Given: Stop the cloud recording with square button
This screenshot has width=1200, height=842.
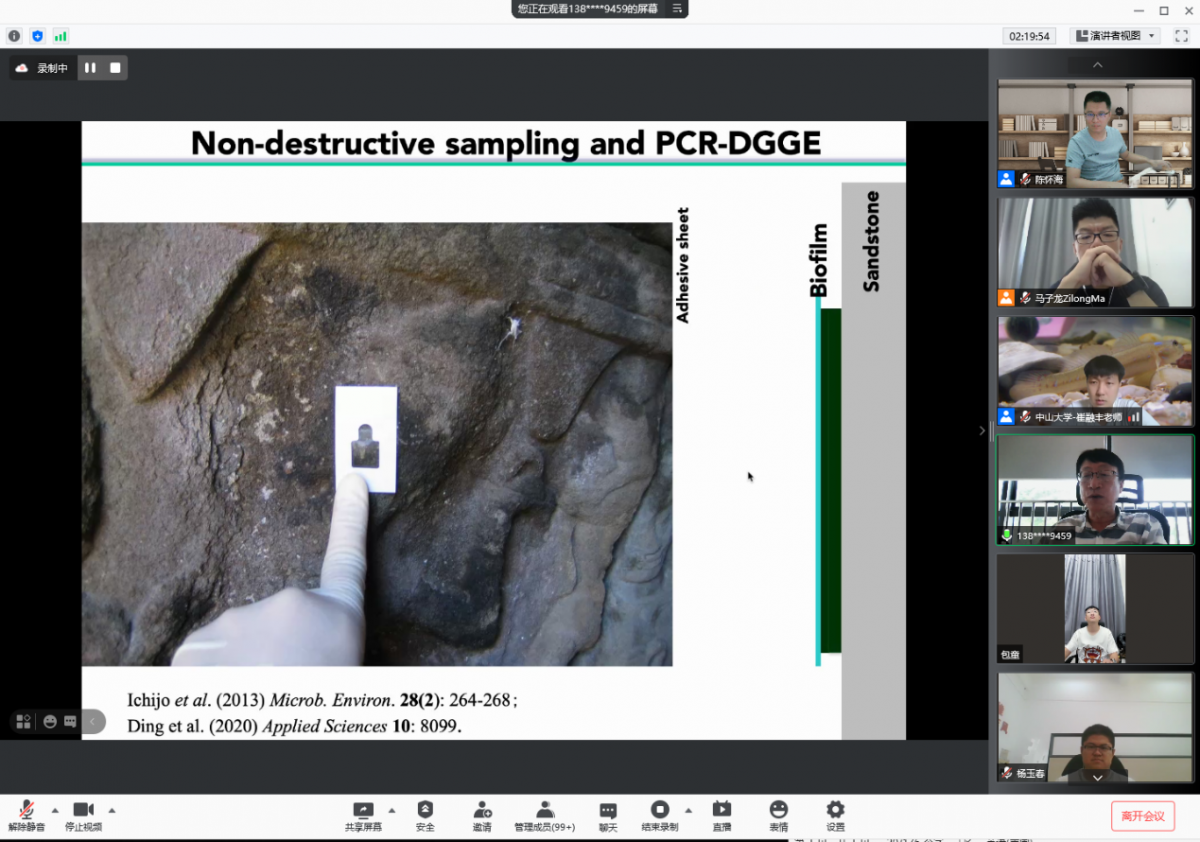Looking at the screenshot, I should (115, 68).
